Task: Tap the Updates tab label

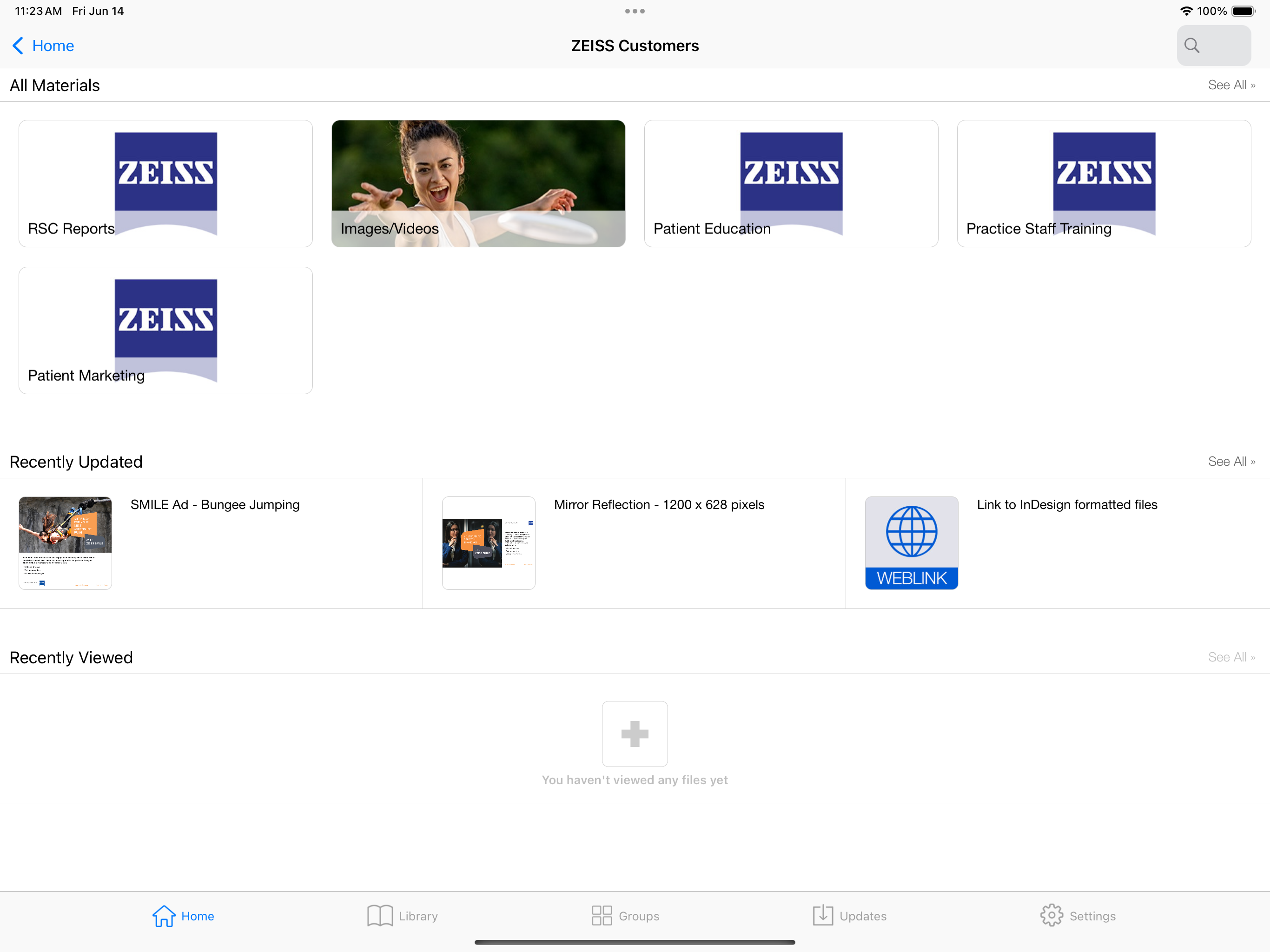Action: (863, 916)
